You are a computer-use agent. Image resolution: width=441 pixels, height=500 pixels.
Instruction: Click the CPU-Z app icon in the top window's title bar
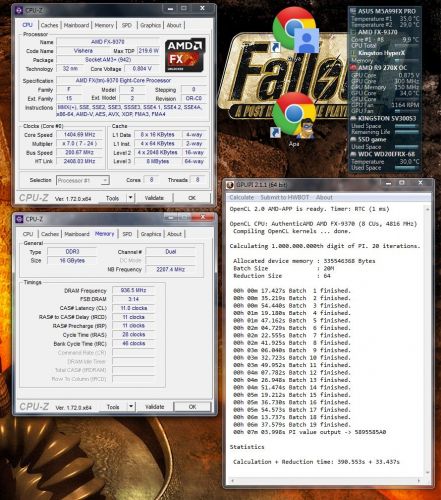point(19,10)
